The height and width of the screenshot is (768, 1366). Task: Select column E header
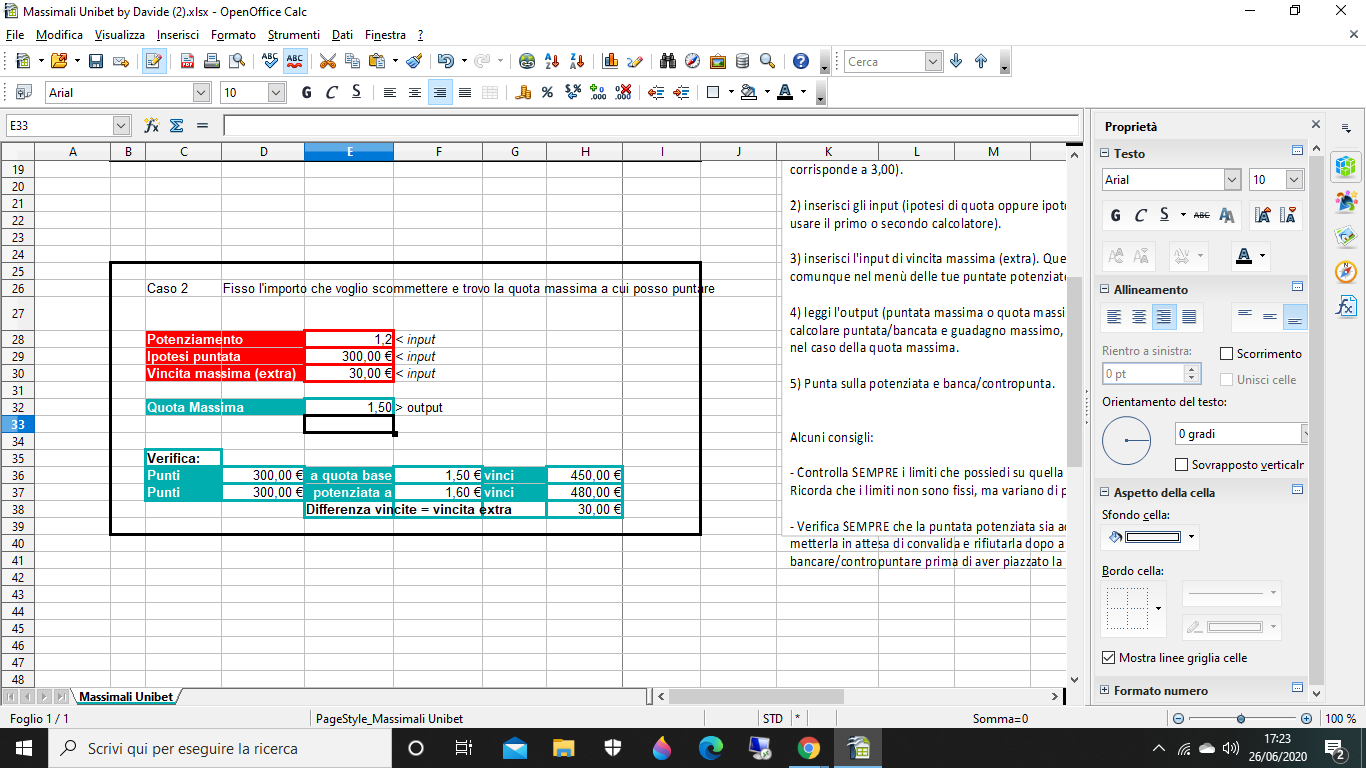(349, 151)
